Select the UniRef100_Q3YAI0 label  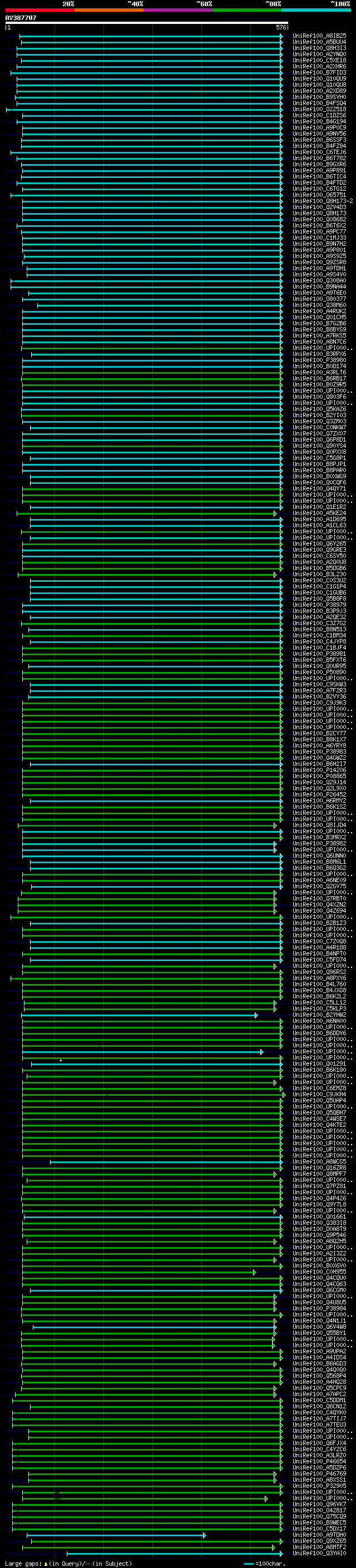tap(319, 1554)
